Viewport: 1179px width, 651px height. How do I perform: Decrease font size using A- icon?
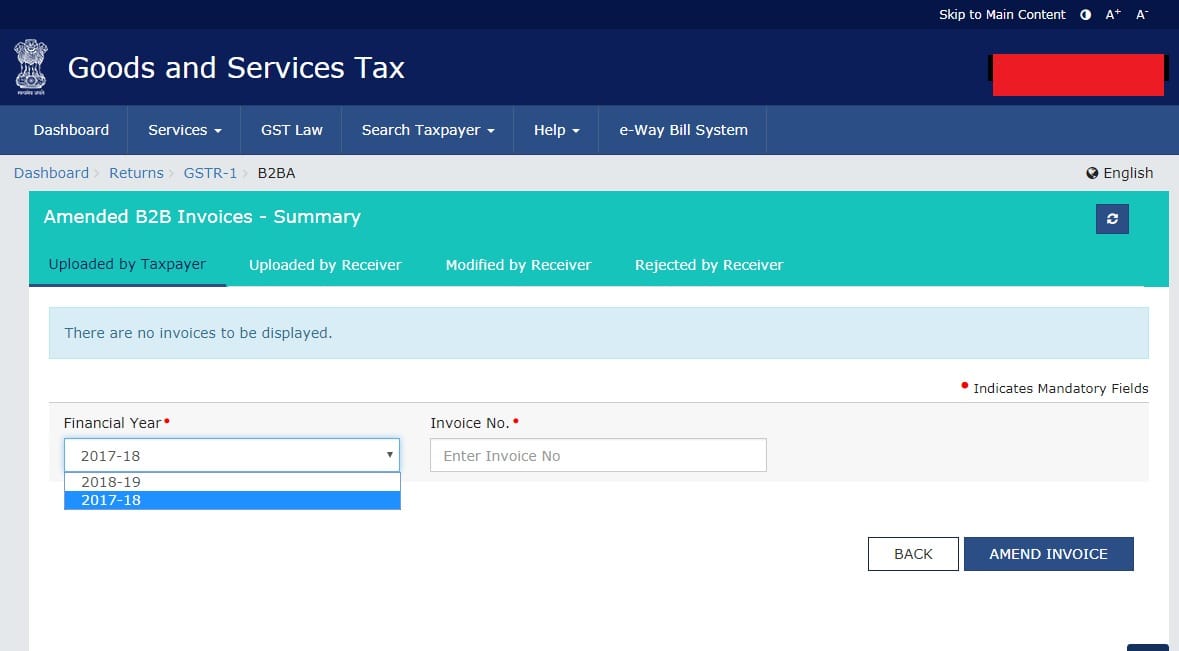tap(1141, 14)
